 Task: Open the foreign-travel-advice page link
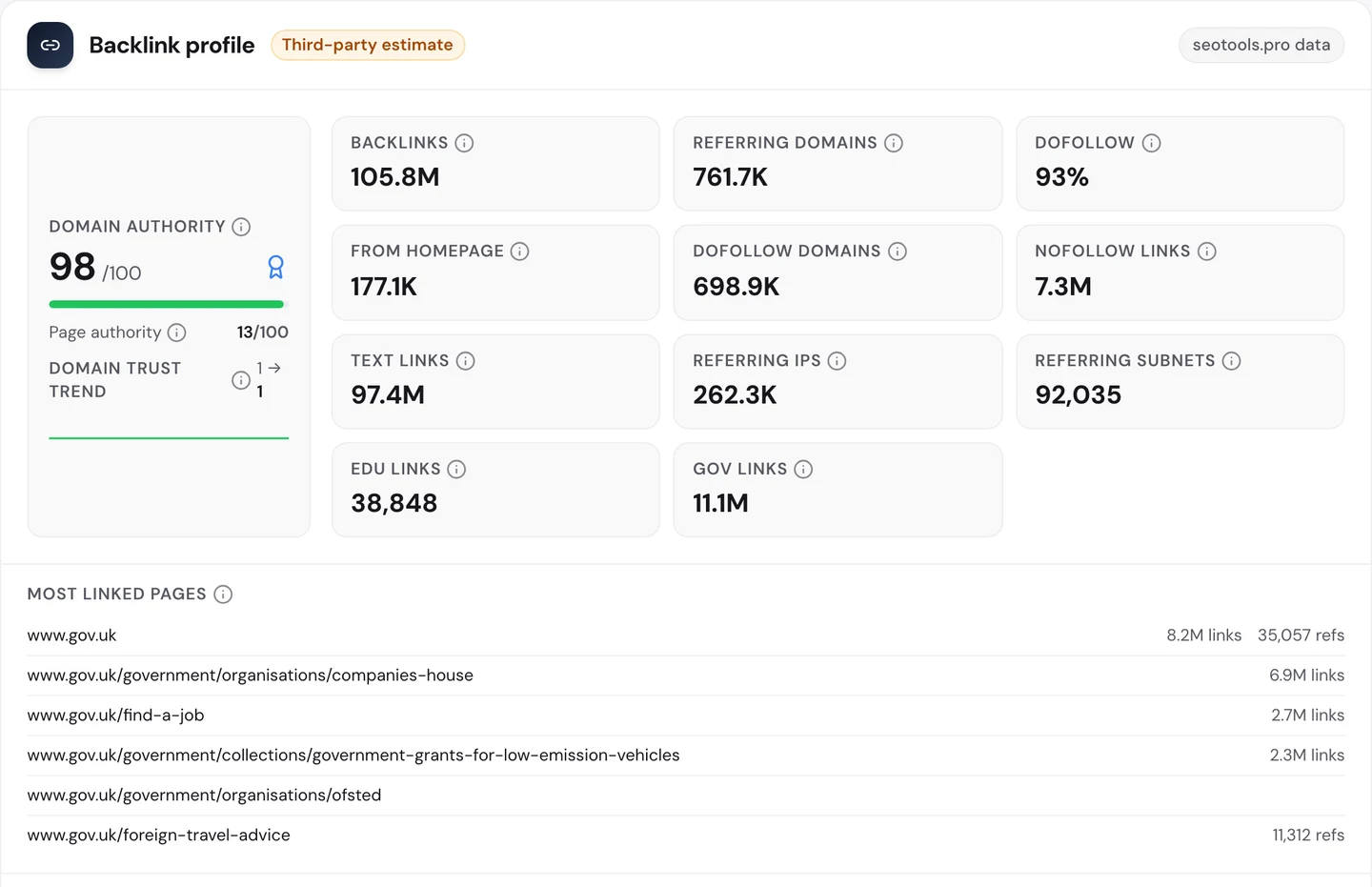(159, 836)
